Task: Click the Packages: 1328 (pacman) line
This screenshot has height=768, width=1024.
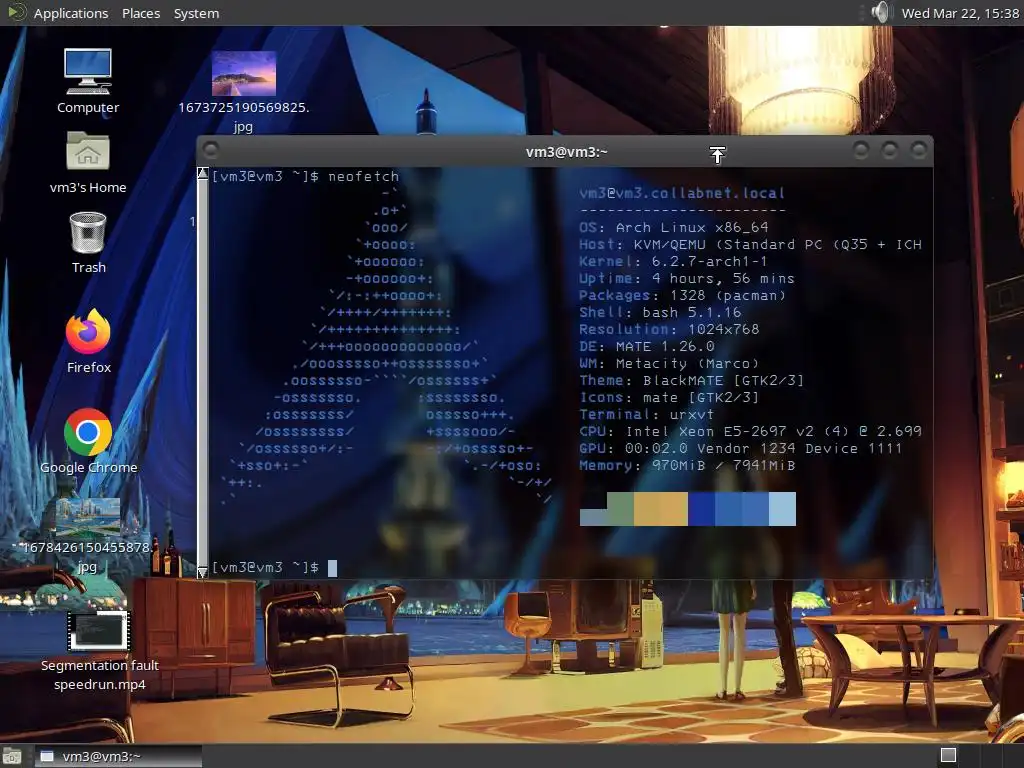Action: [682, 295]
